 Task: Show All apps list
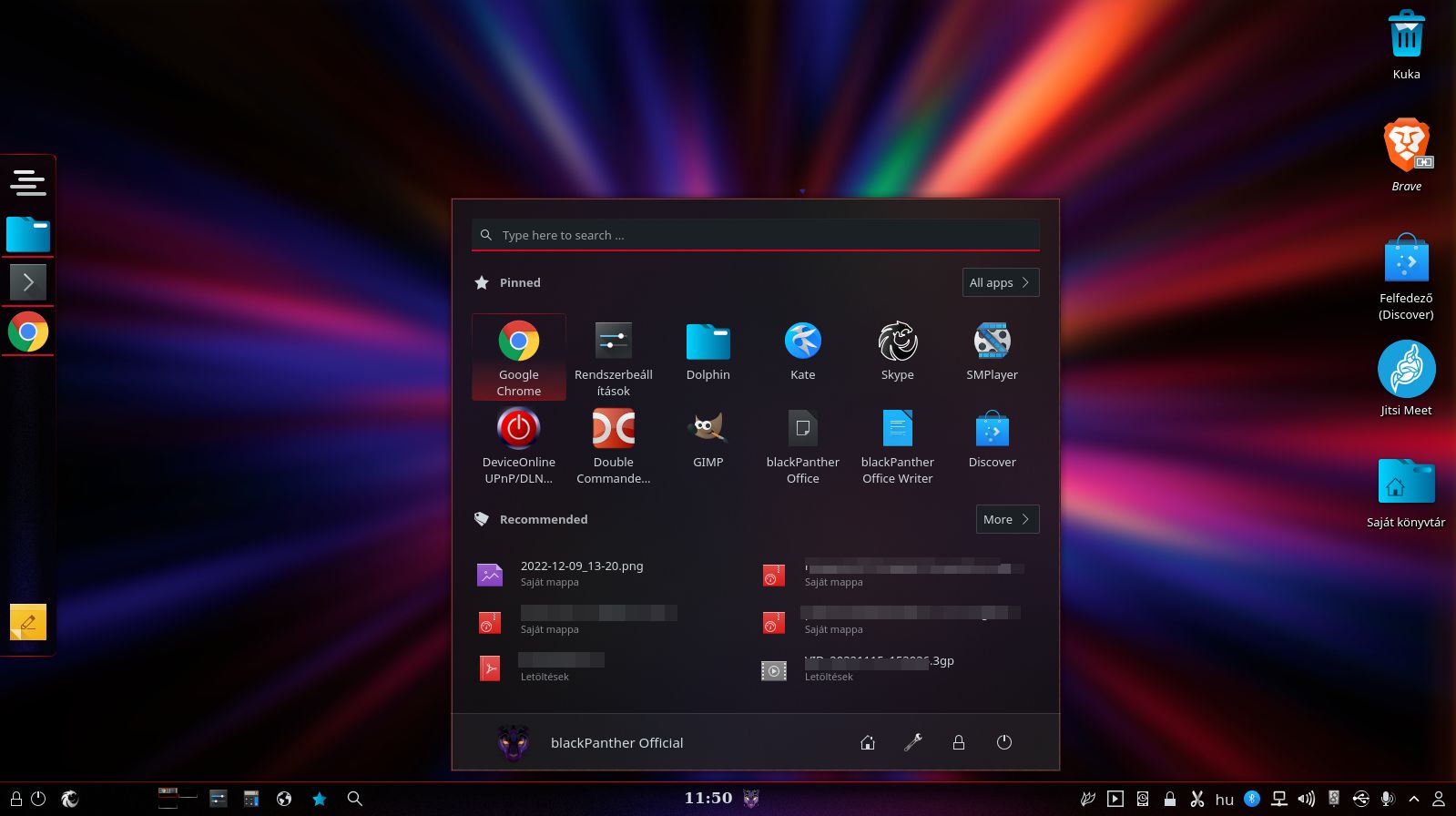1001,282
